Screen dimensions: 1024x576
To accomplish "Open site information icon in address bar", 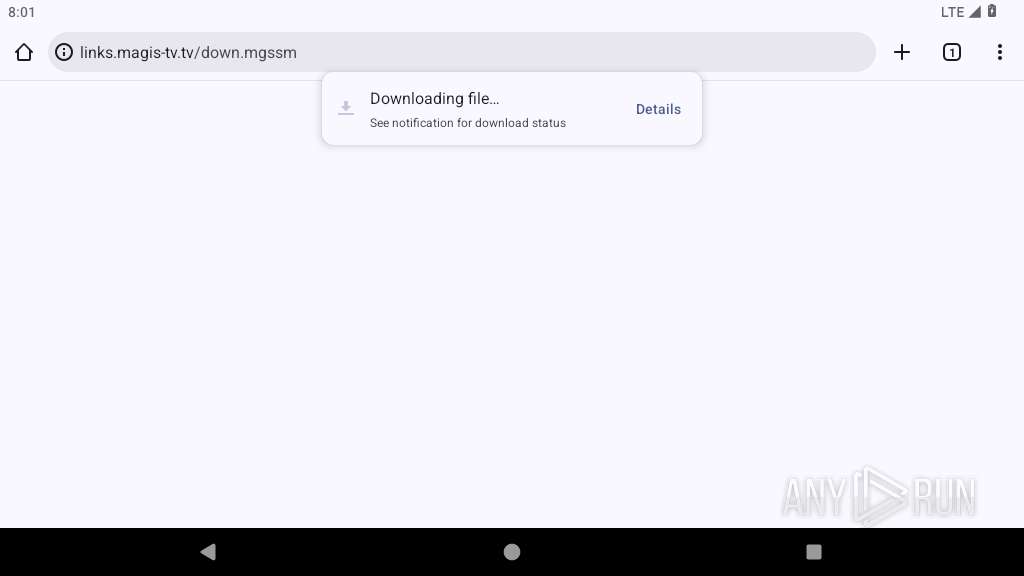I will 63,52.
